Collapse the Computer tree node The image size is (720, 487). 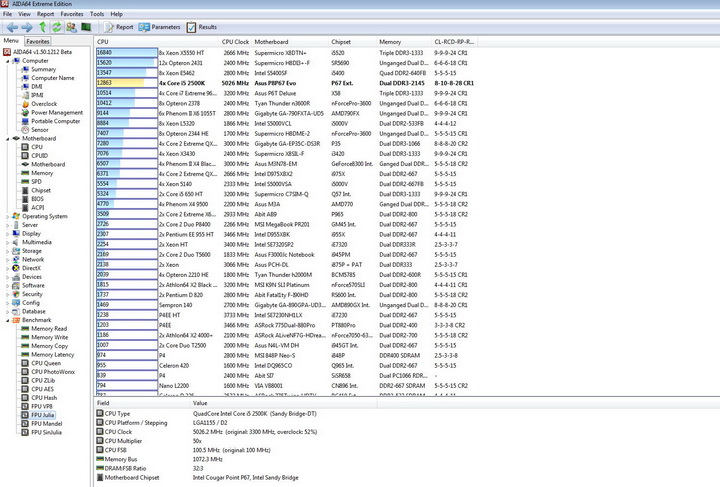coord(7,61)
